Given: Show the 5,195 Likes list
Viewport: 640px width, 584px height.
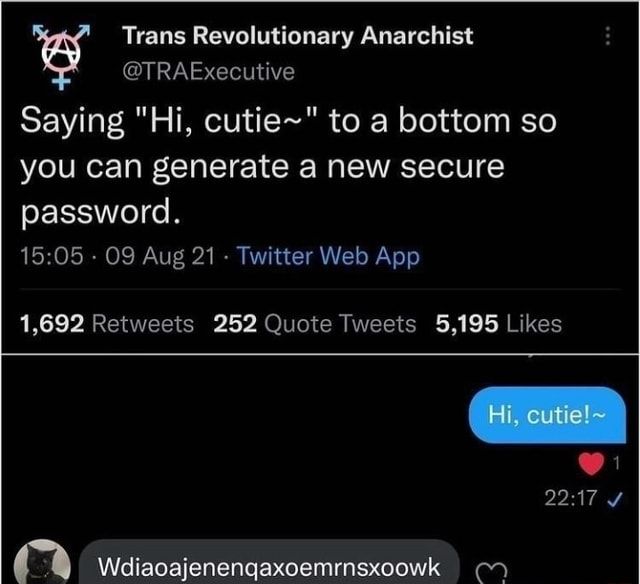Looking at the screenshot, I should [x=499, y=324].
